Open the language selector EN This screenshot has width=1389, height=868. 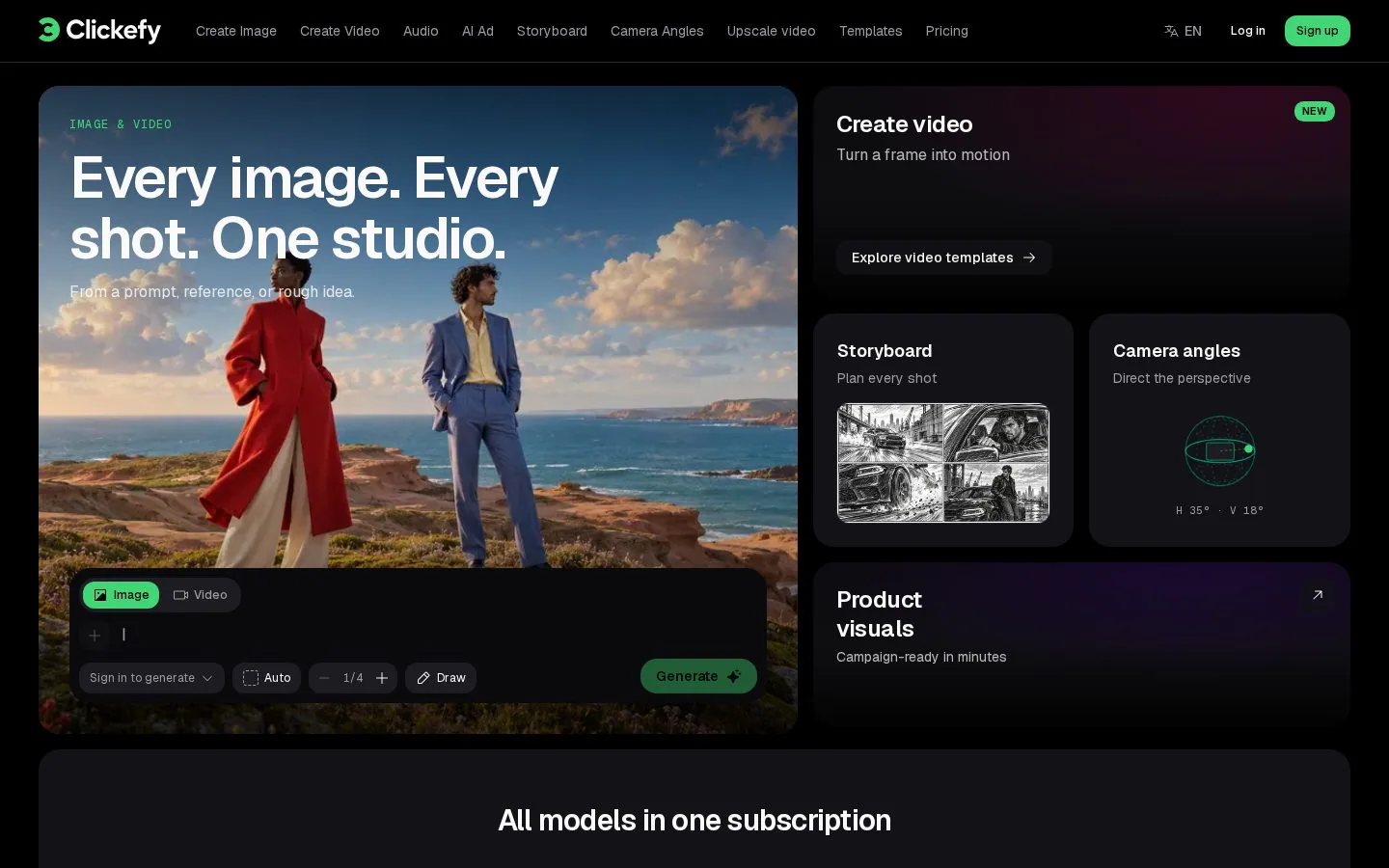tap(1183, 31)
